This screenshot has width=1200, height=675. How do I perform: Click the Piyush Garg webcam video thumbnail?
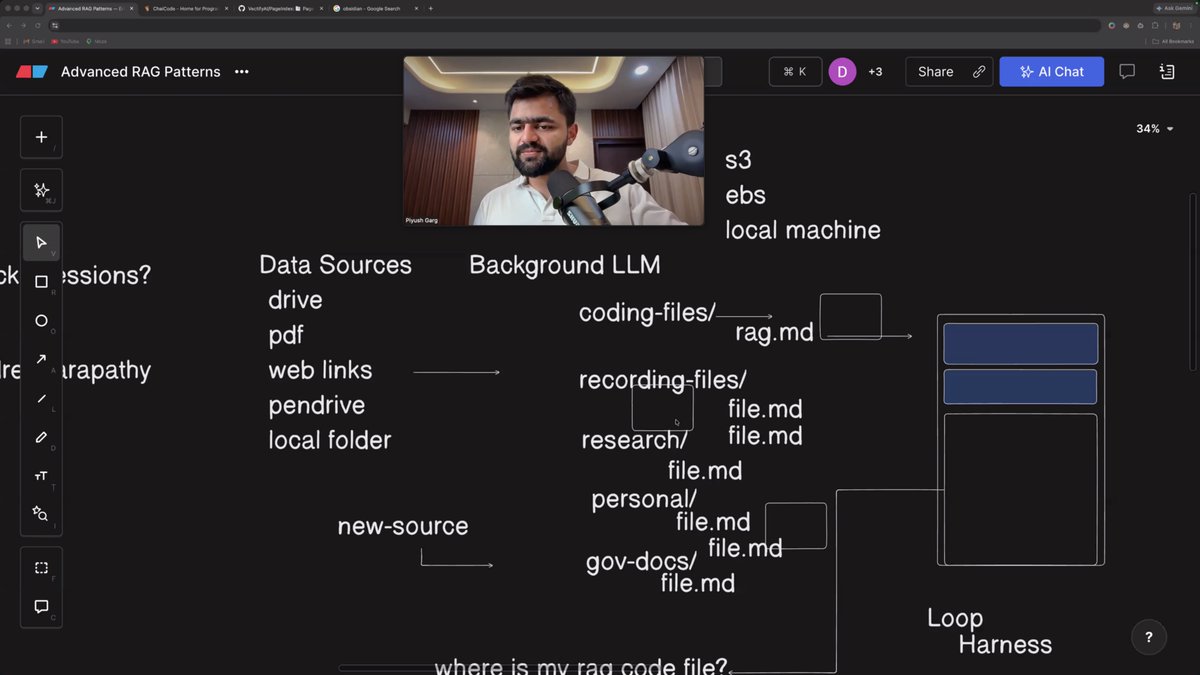point(553,141)
